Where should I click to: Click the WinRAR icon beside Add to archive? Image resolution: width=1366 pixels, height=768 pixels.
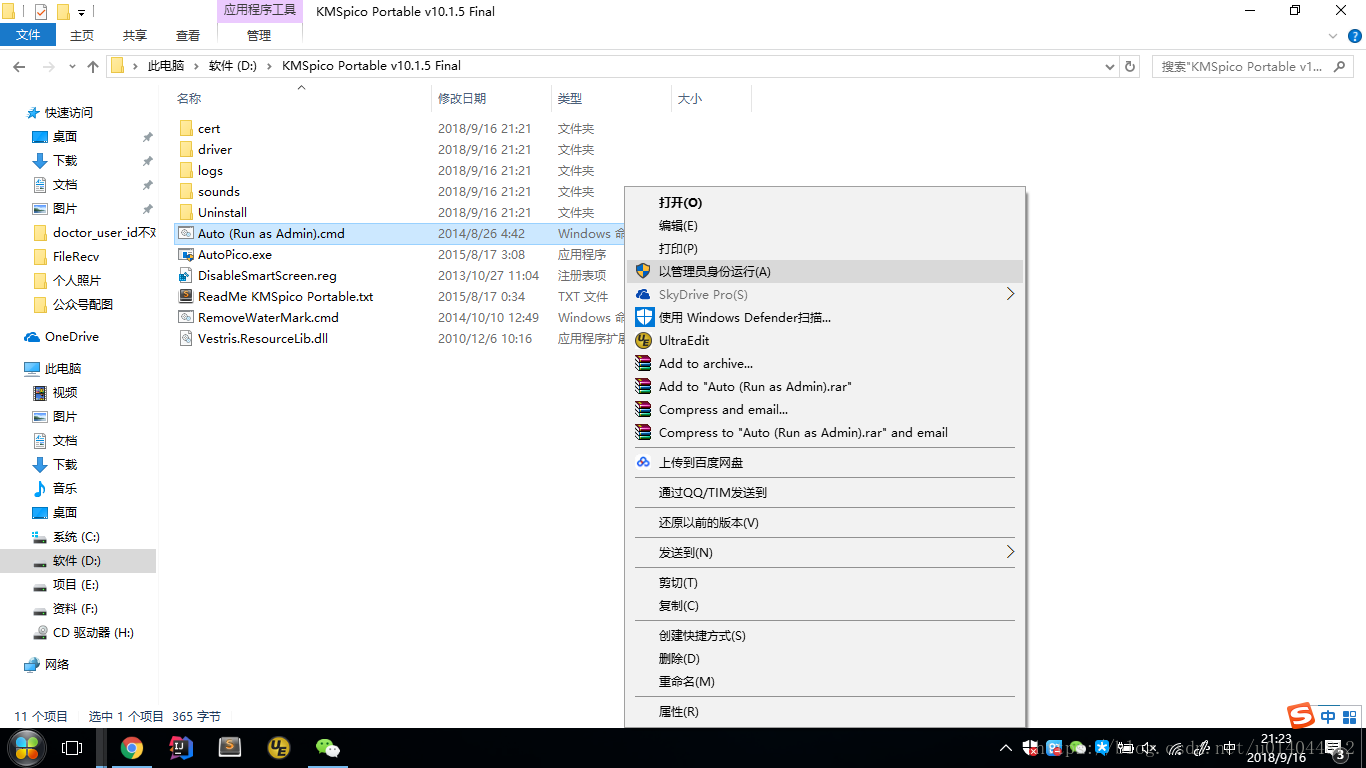pyautogui.click(x=643, y=363)
